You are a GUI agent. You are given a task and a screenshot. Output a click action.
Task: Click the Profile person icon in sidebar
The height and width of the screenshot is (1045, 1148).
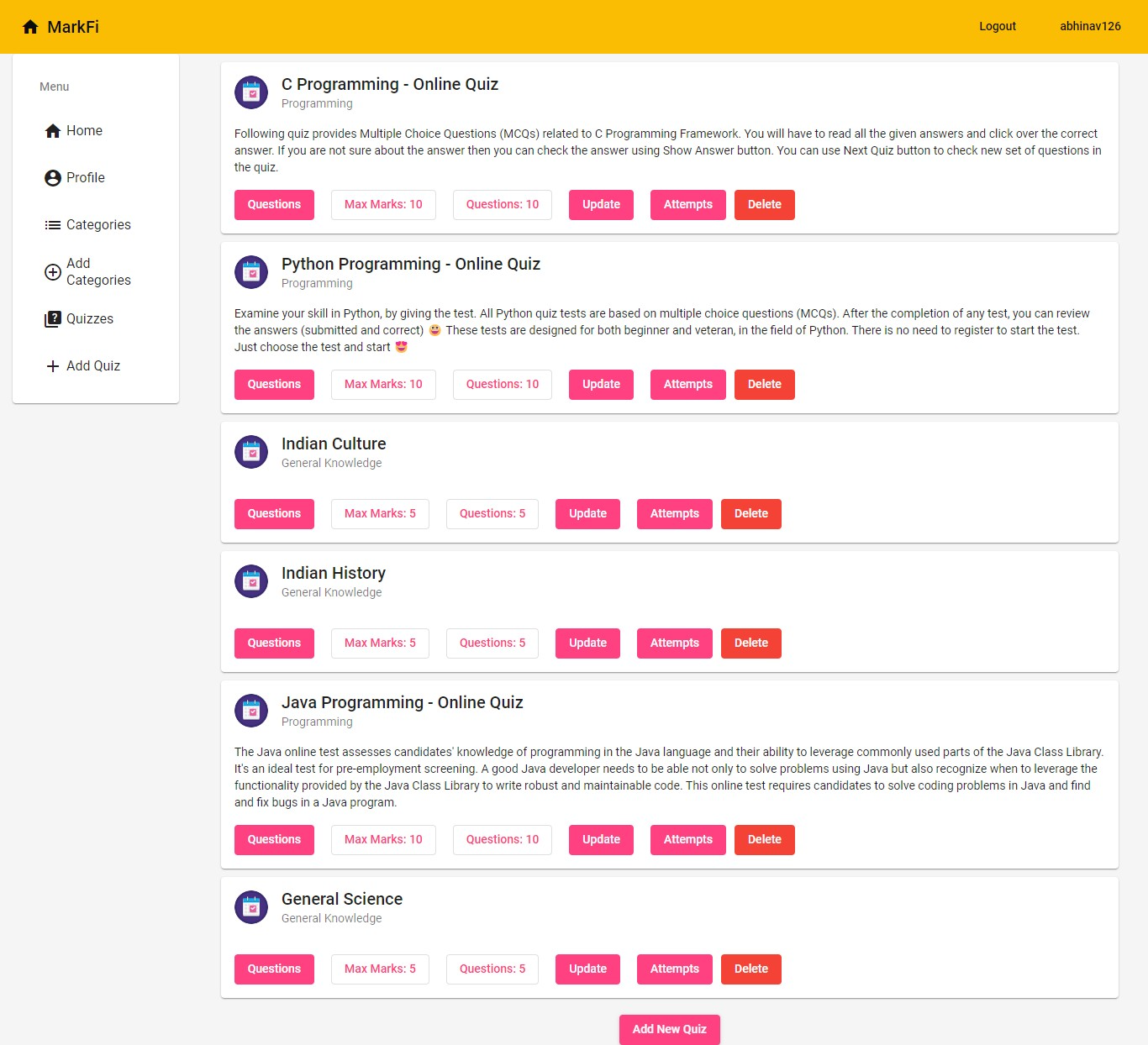coord(53,178)
